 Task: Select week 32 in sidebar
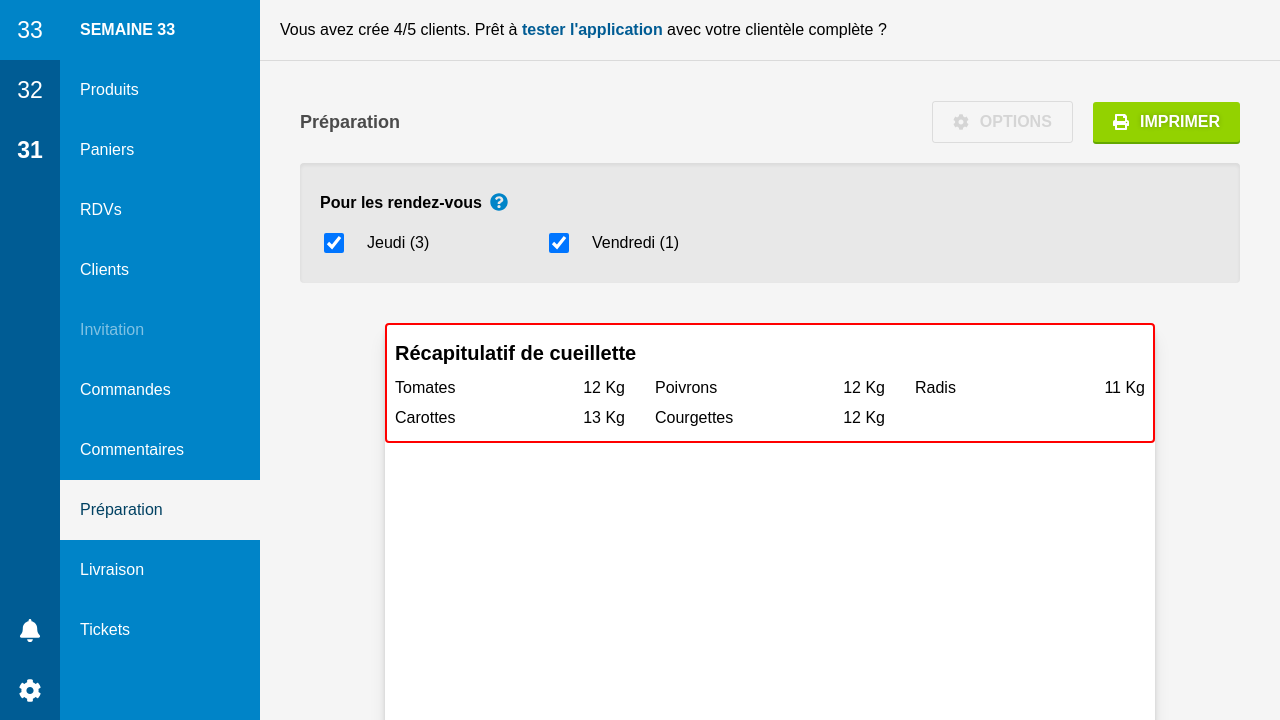tap(30, 90)
